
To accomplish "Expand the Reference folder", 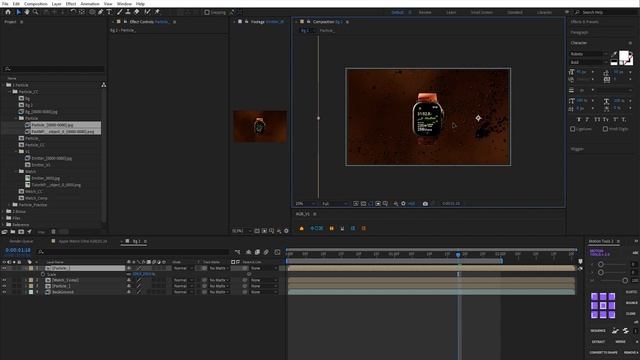I will [x=4, y=224].
